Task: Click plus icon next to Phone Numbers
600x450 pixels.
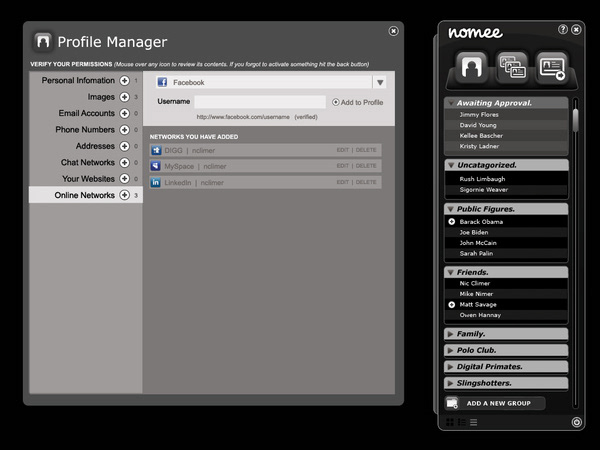Action: pos(124,130)
